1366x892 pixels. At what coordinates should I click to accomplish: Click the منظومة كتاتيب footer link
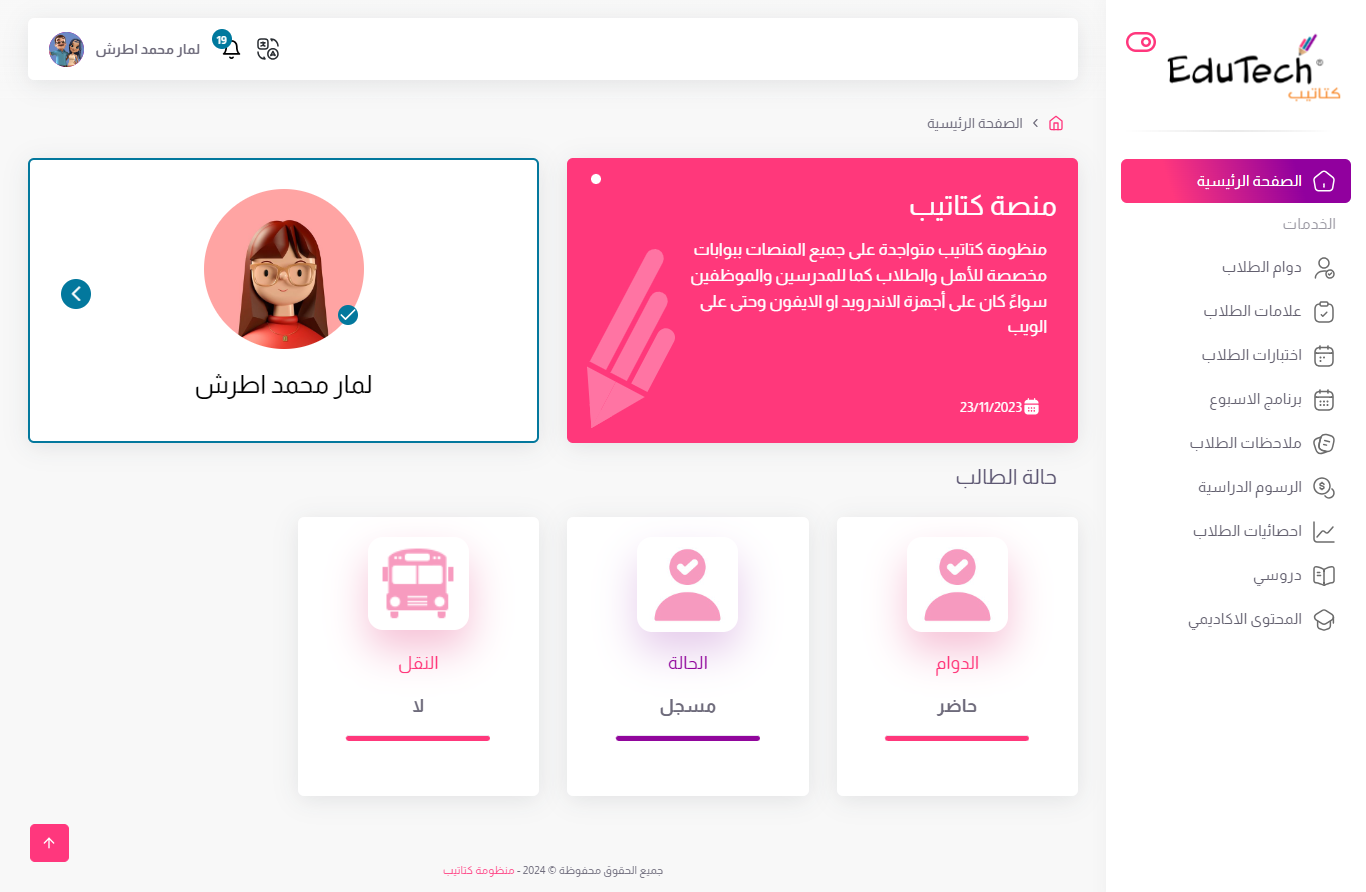pos(479,871)
